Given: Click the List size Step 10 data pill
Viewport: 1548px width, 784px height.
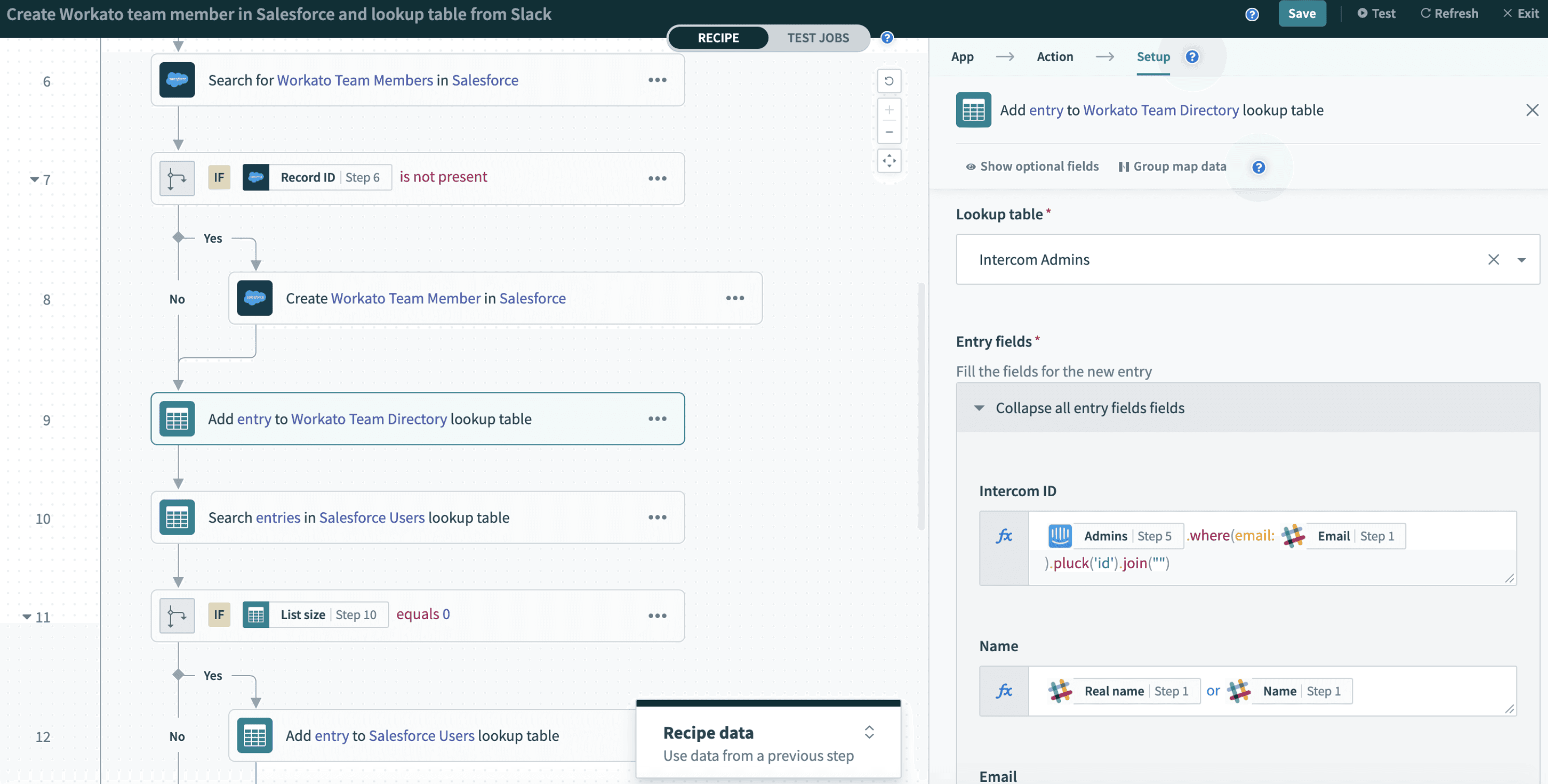Looking at the screenshot, I should point(315,614).
